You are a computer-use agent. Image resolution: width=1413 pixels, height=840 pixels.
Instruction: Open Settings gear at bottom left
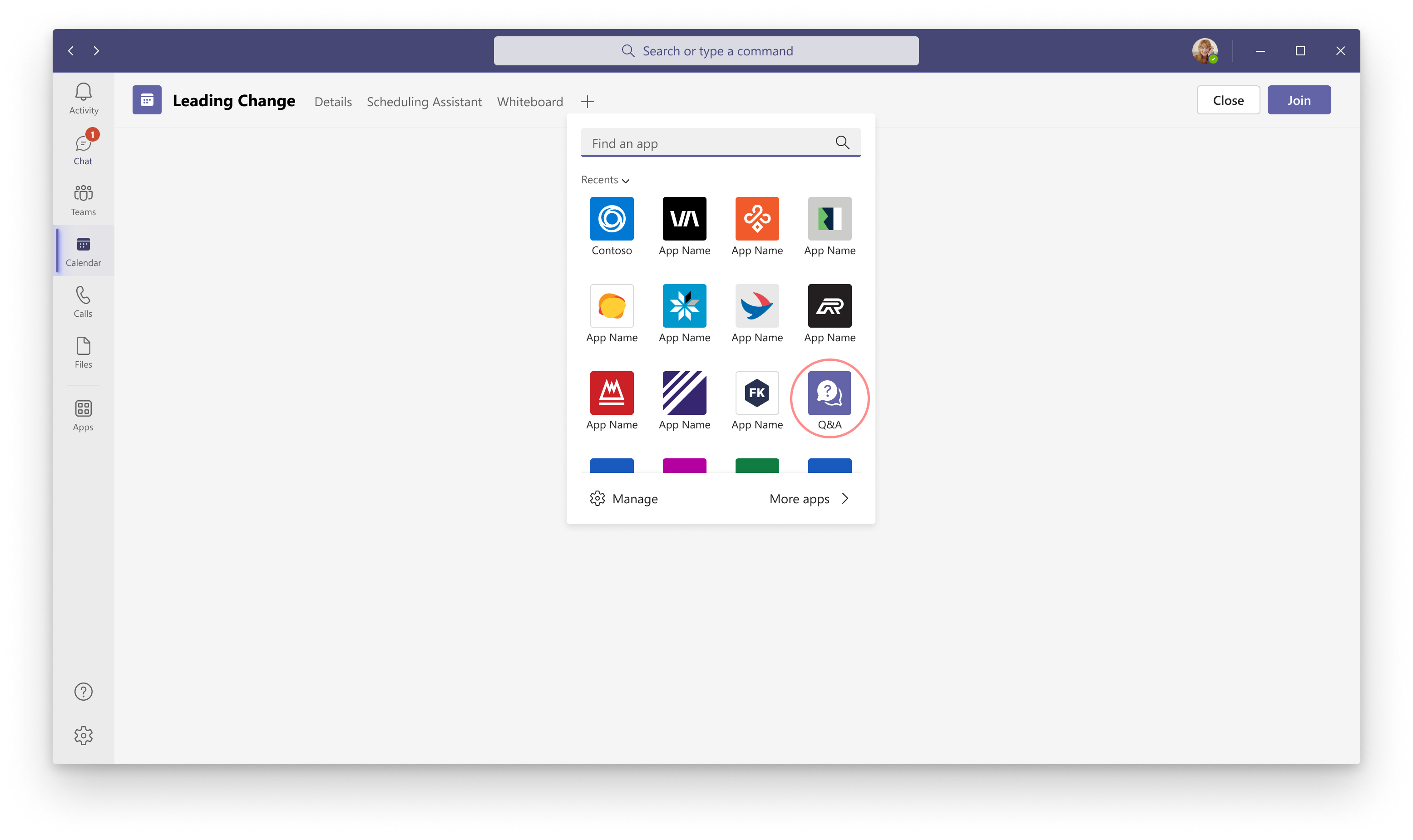(83, 735)
